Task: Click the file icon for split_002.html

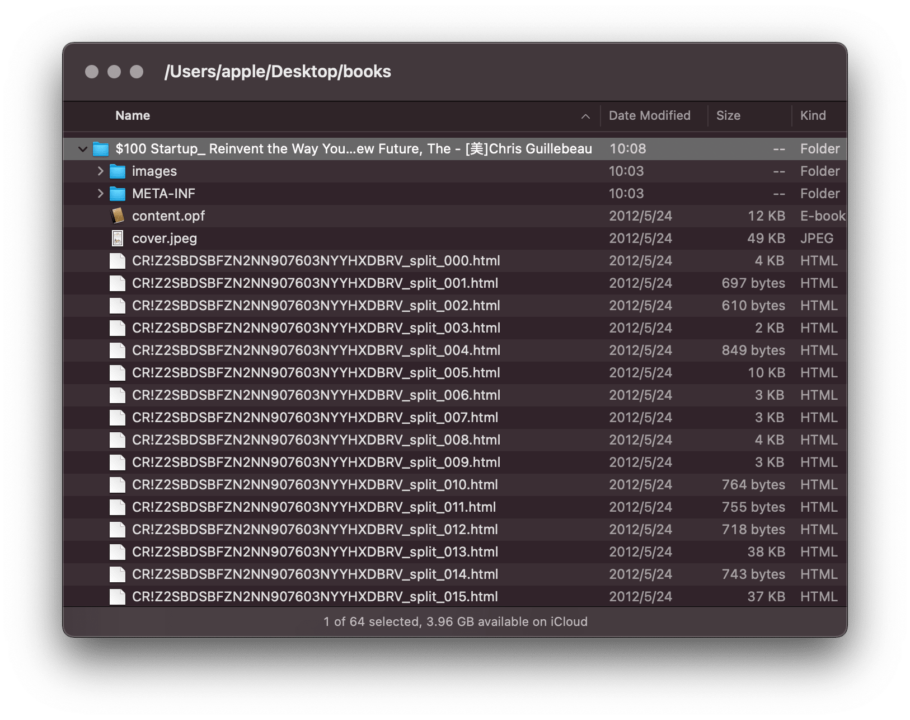Action: (x=118, y=305)
